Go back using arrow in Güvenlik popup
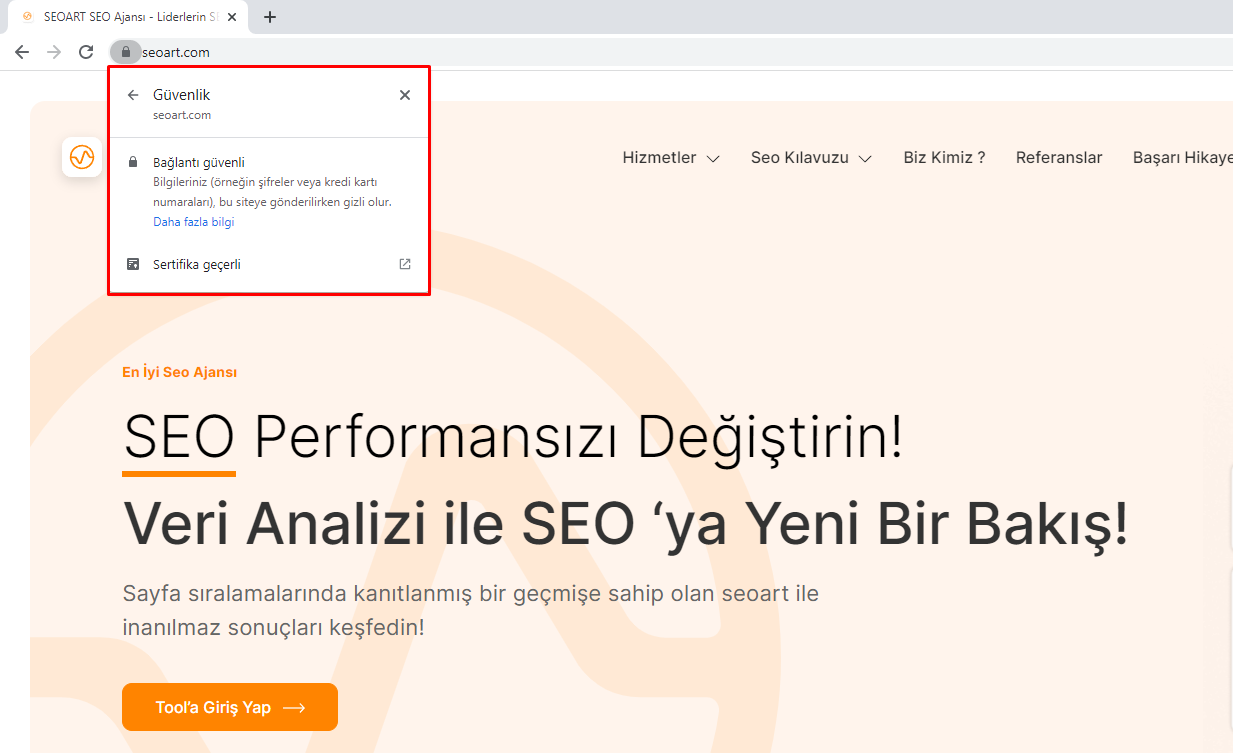 [133, 95]
